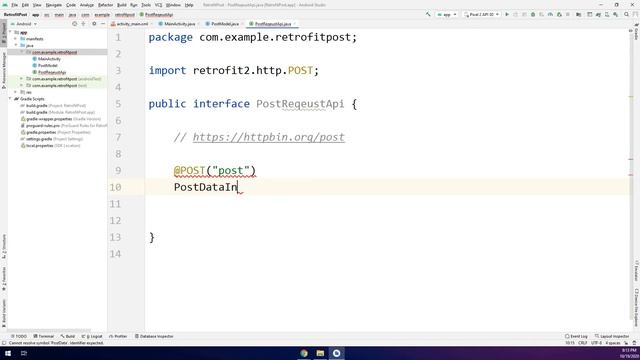
Task: Open the Terminal tool window
Action: click(44, 336)
